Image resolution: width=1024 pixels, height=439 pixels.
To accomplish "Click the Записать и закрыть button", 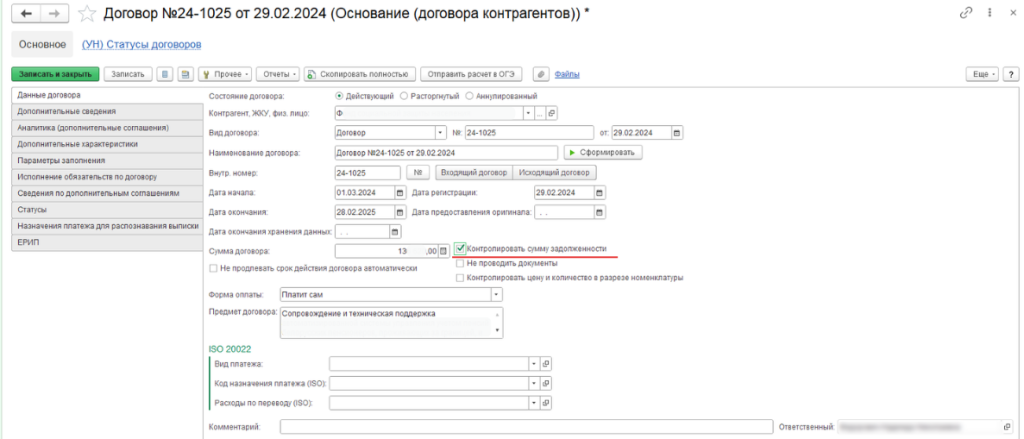I will pyautogui.click(x=56, y=74).
